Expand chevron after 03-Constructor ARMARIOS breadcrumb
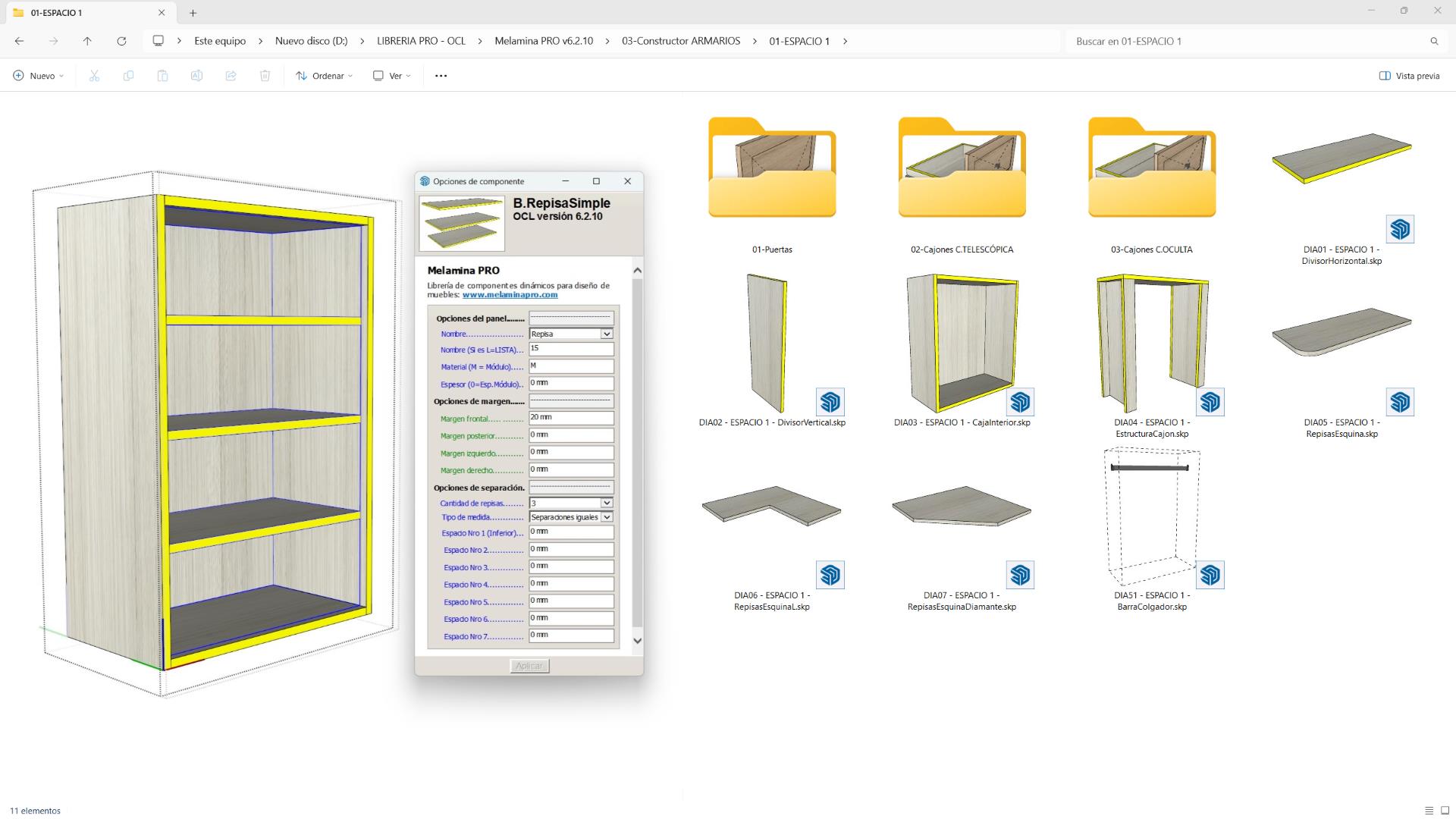Viewport: 1456px width, 819px height. click(x=755, y=41)
